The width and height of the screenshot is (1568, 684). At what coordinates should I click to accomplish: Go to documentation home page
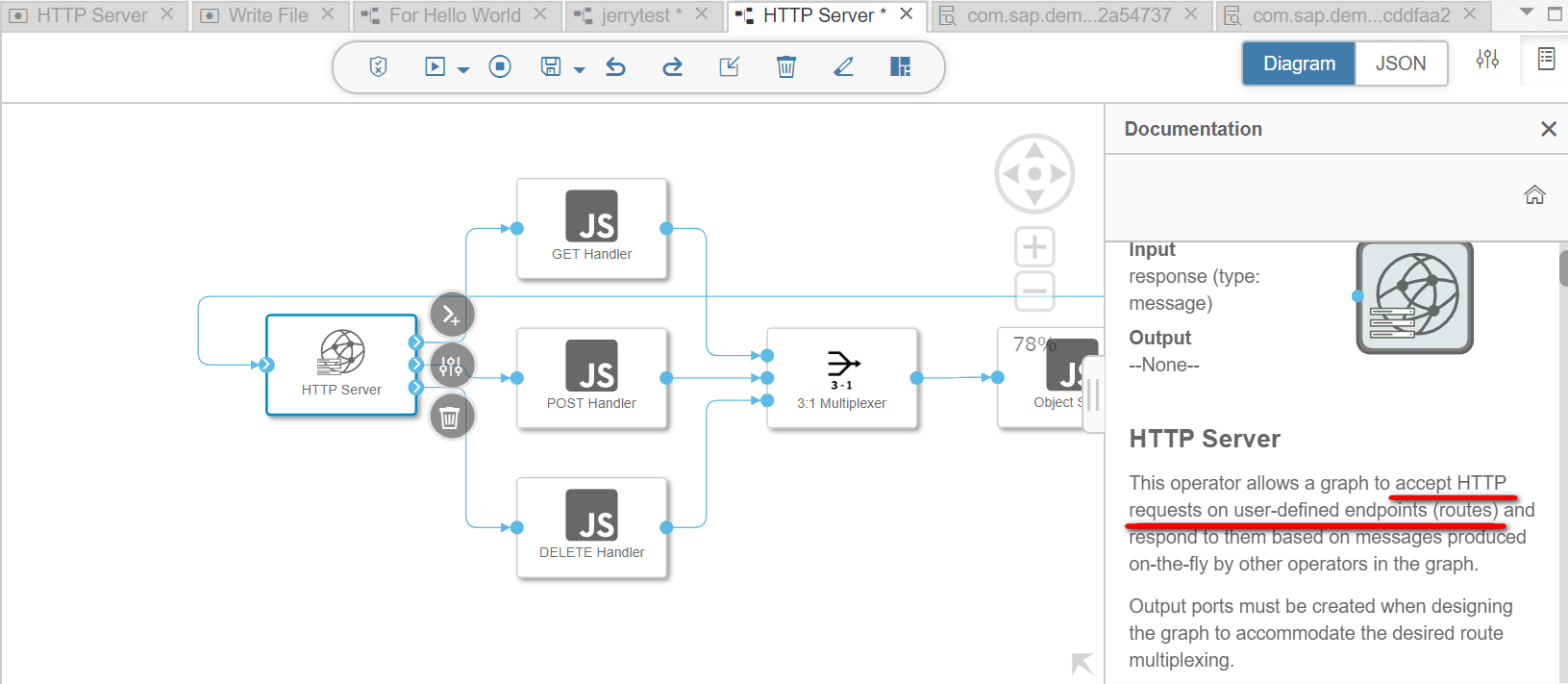pos(1534,195)
